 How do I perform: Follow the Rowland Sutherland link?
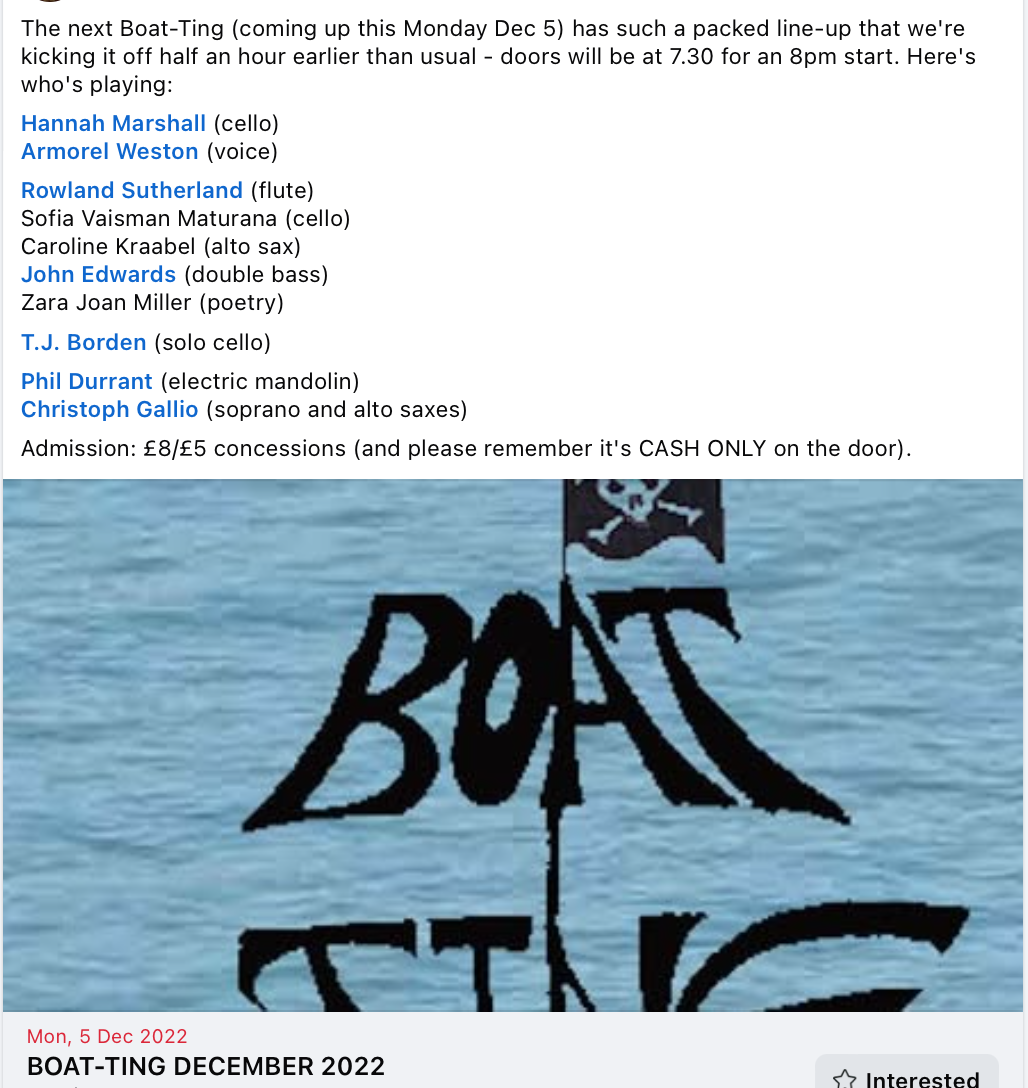point(132,190)
